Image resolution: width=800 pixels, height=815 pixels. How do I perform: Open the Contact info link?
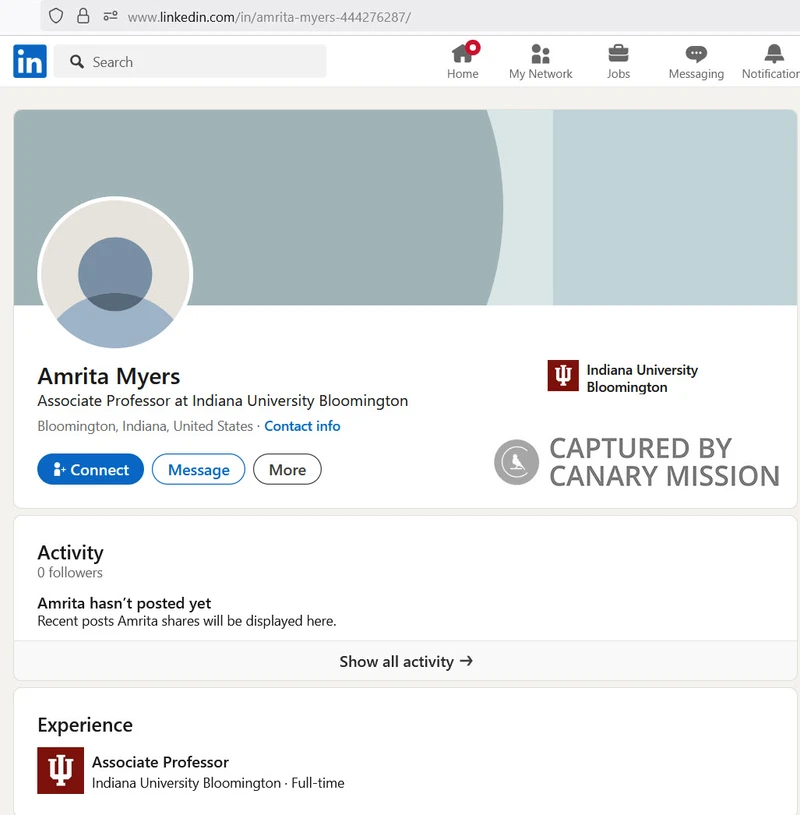point(303,426)
